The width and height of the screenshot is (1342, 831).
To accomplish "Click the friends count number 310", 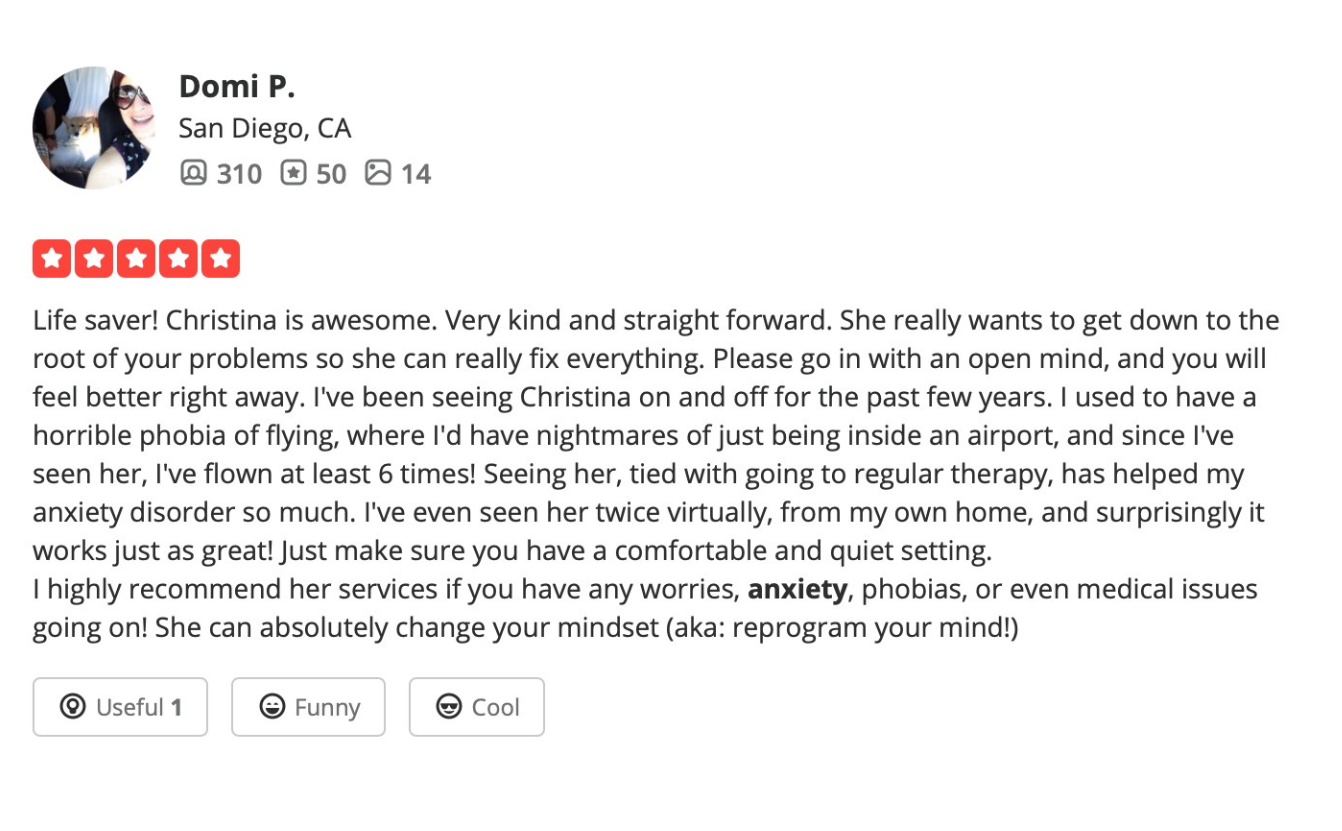I will (x=240, y=173).
